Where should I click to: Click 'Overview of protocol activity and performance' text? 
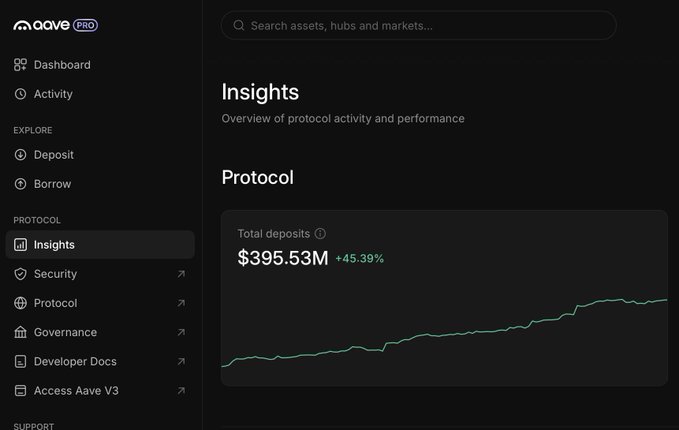(343, 119)
